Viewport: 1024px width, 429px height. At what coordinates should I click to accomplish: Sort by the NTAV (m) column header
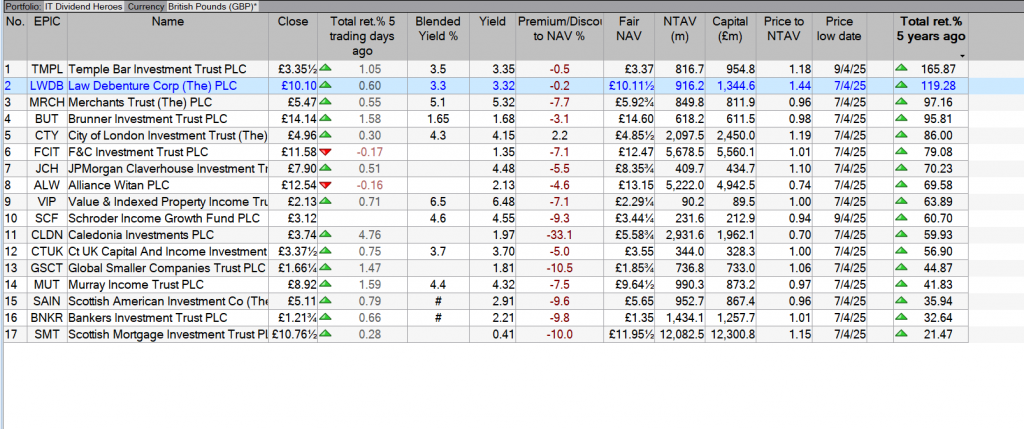(680, 37)
